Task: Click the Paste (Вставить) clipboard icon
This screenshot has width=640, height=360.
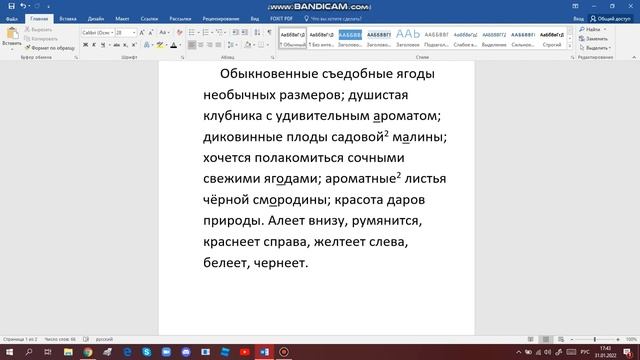Action: click(x=12, y=33)
